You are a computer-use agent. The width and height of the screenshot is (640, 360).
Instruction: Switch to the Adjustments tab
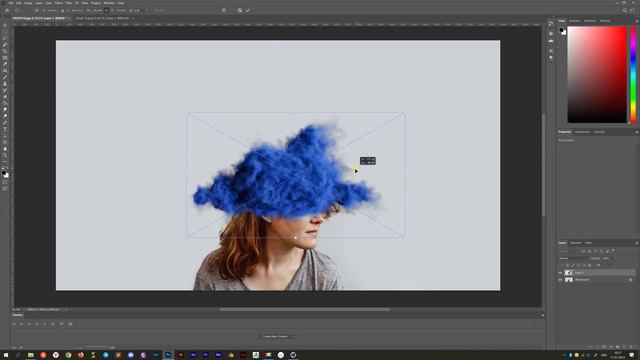582,132
